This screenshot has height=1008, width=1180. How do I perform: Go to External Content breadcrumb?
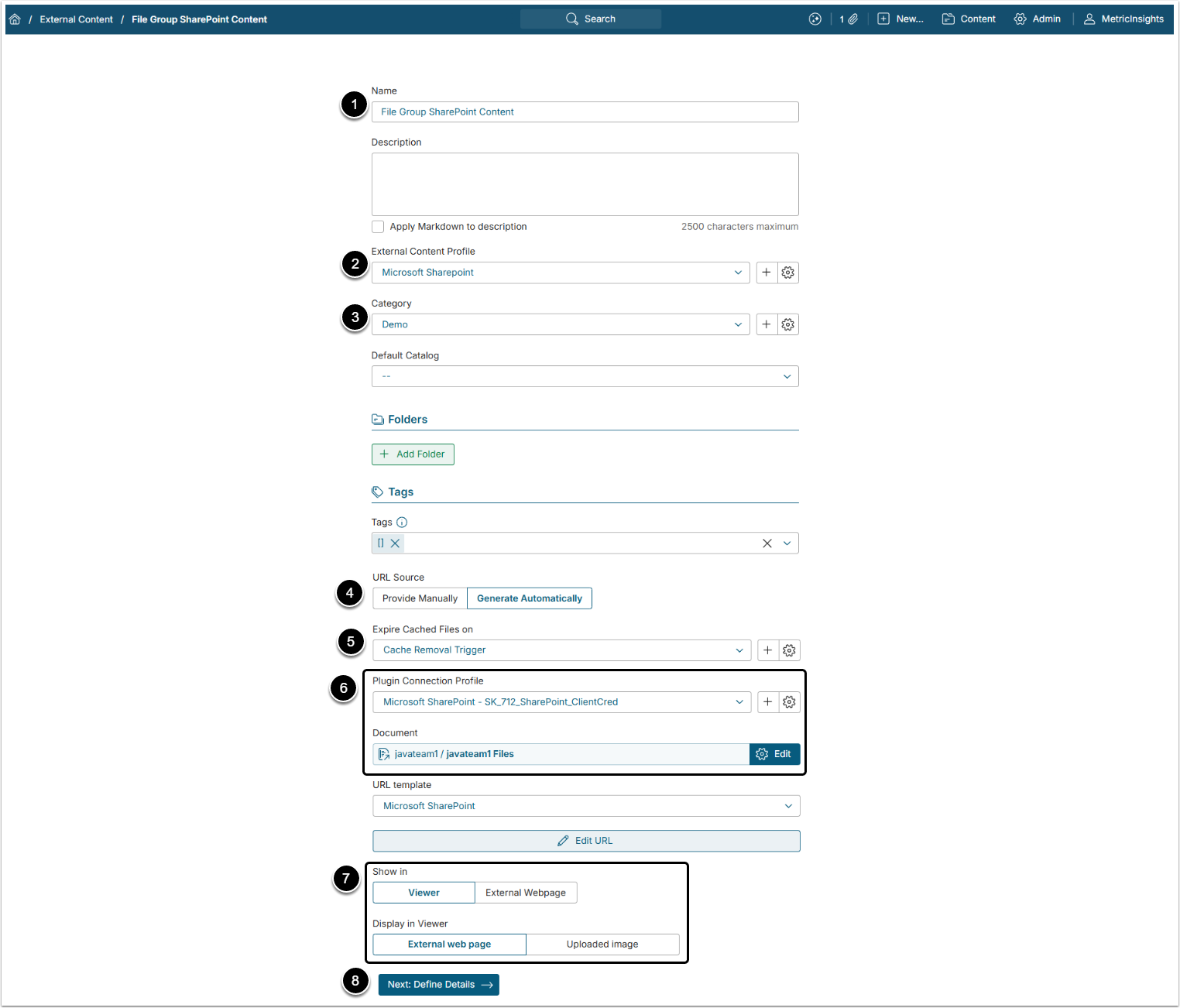(x=77, y=19)
